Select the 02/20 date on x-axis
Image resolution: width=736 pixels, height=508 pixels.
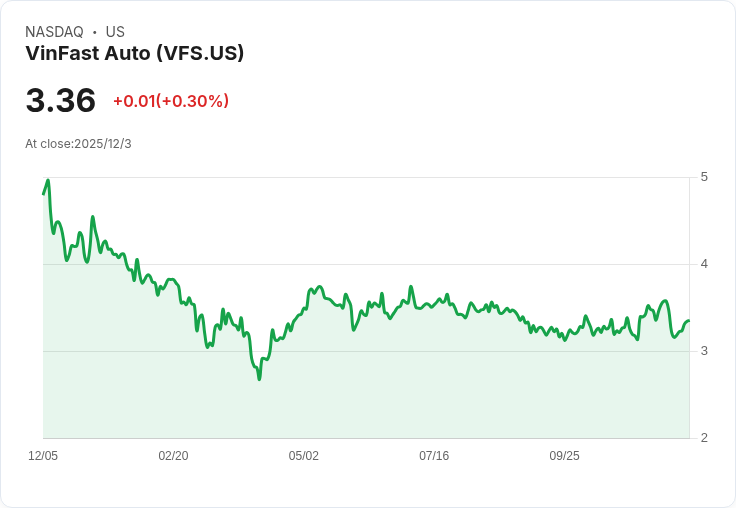(x=173, y=456)
